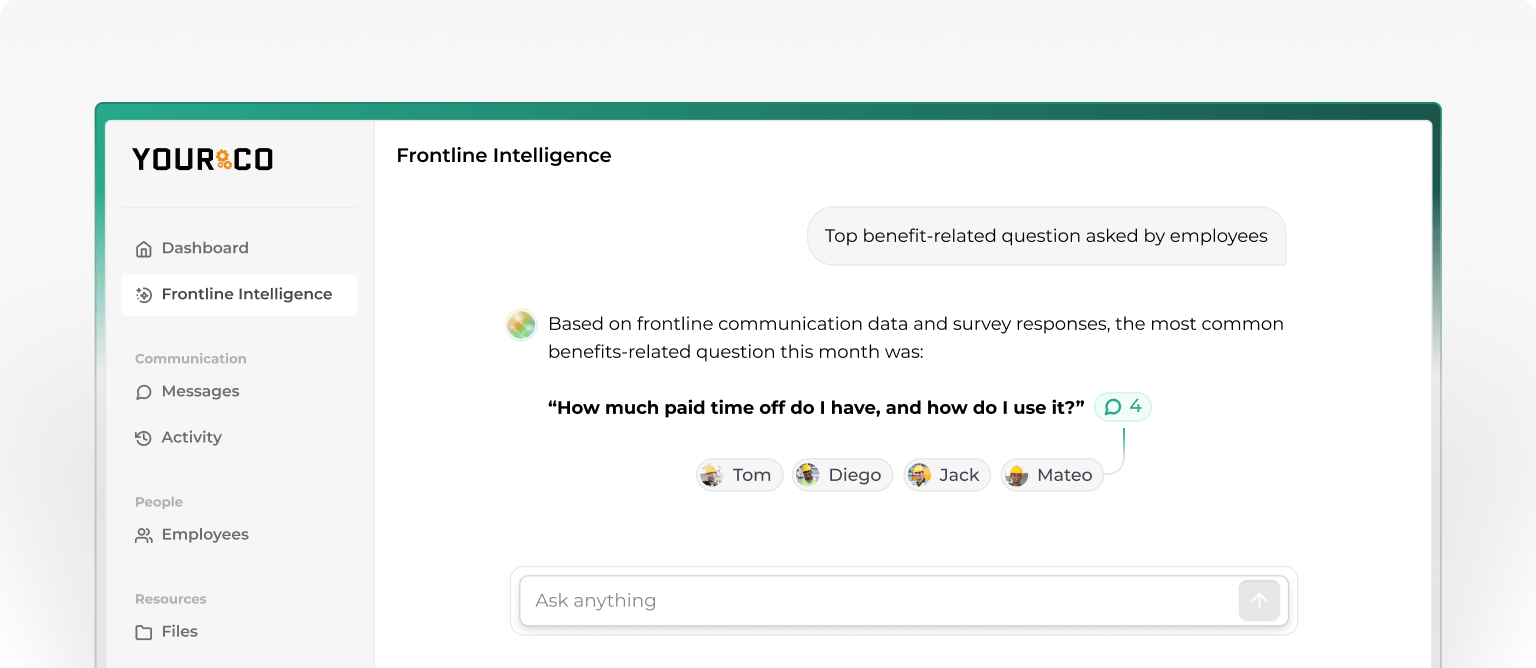Open Files using the folder icon
Viewport: 1536px width, 668px height.
click(x=143, y=631)
